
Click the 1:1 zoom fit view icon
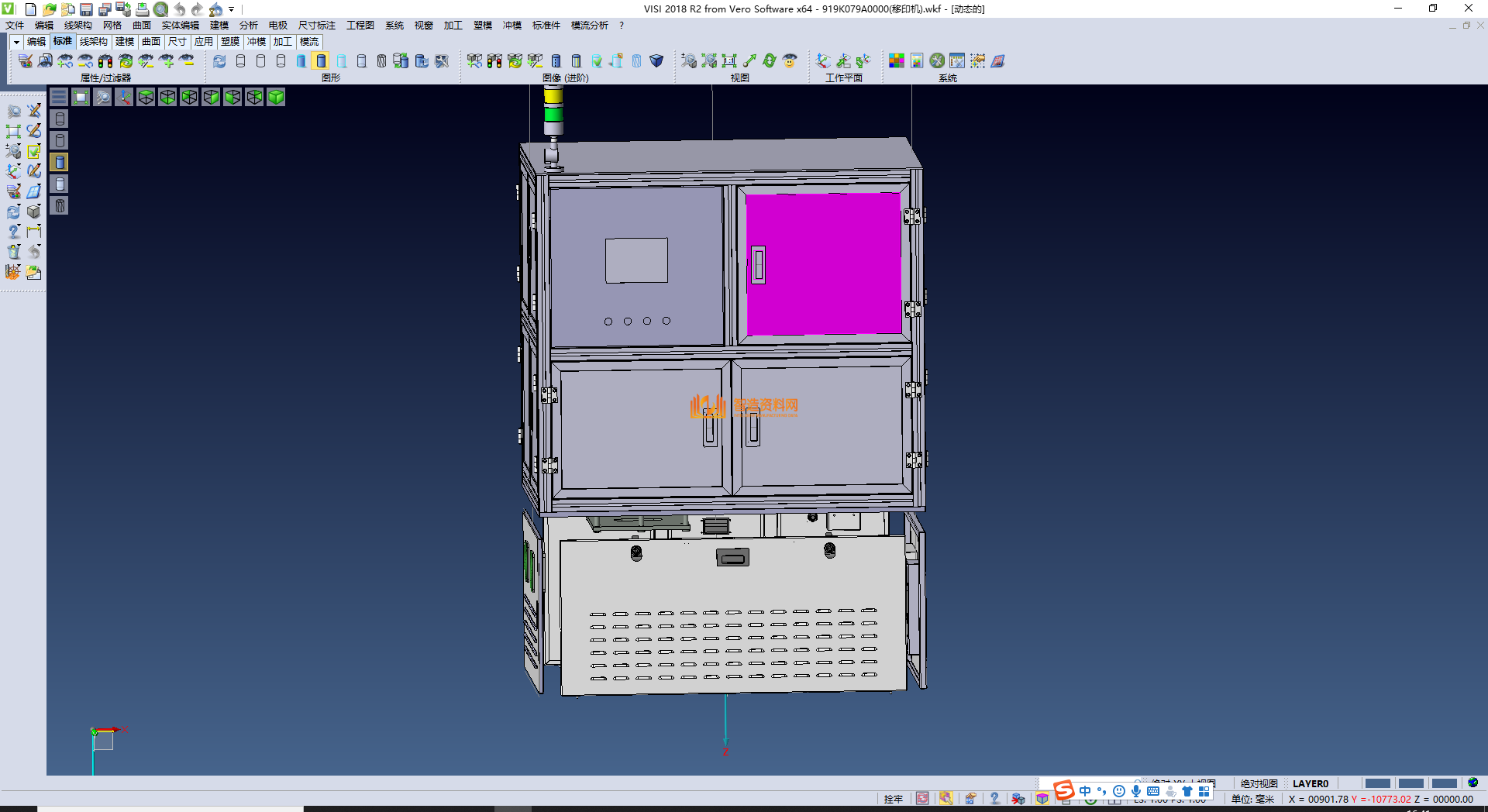point(729,60)
